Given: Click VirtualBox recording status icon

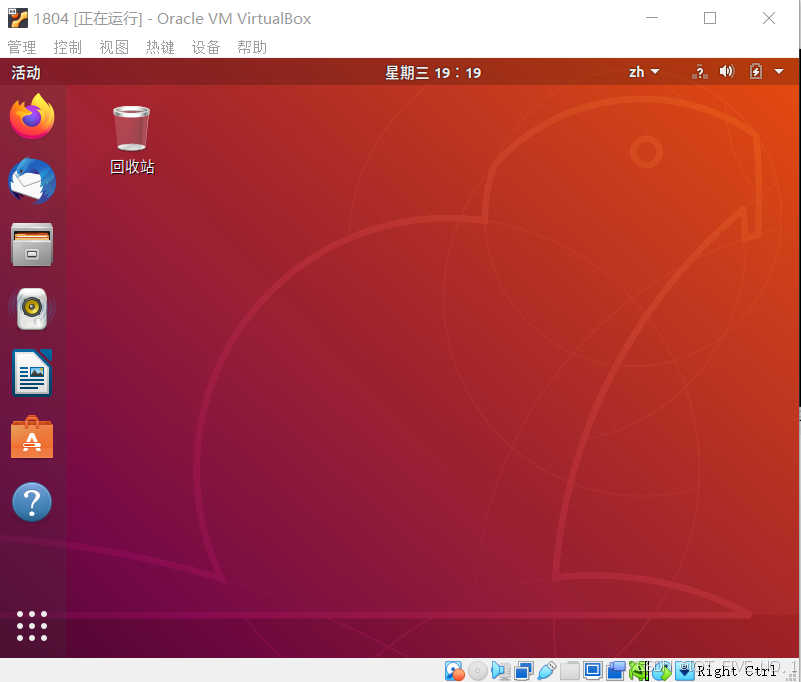Looking at the screenshot, I should (616, 671).
